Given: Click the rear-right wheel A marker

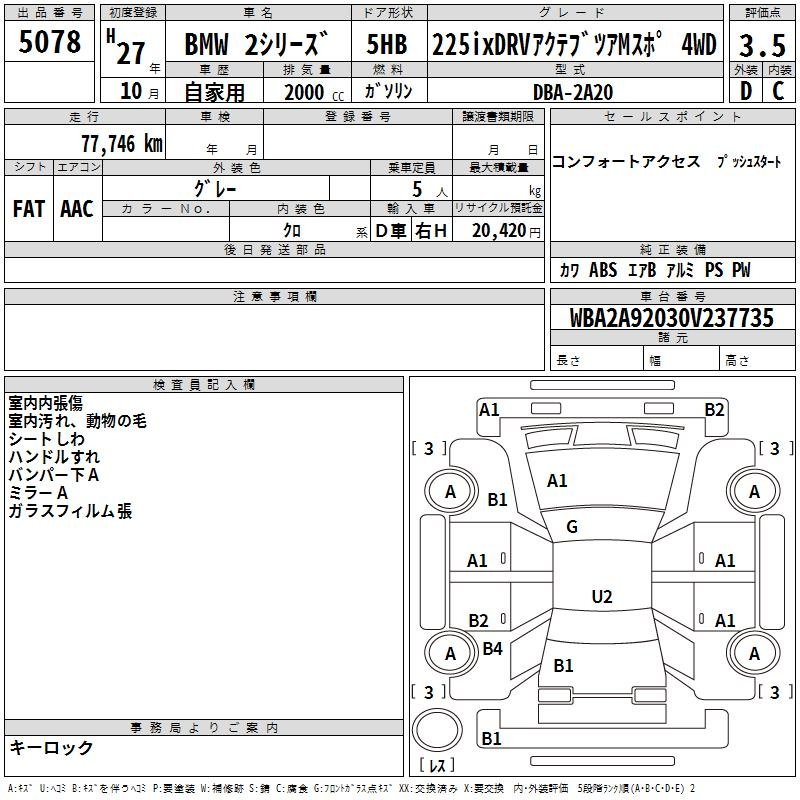Looking at the screenshot, I should click(754, 654).
